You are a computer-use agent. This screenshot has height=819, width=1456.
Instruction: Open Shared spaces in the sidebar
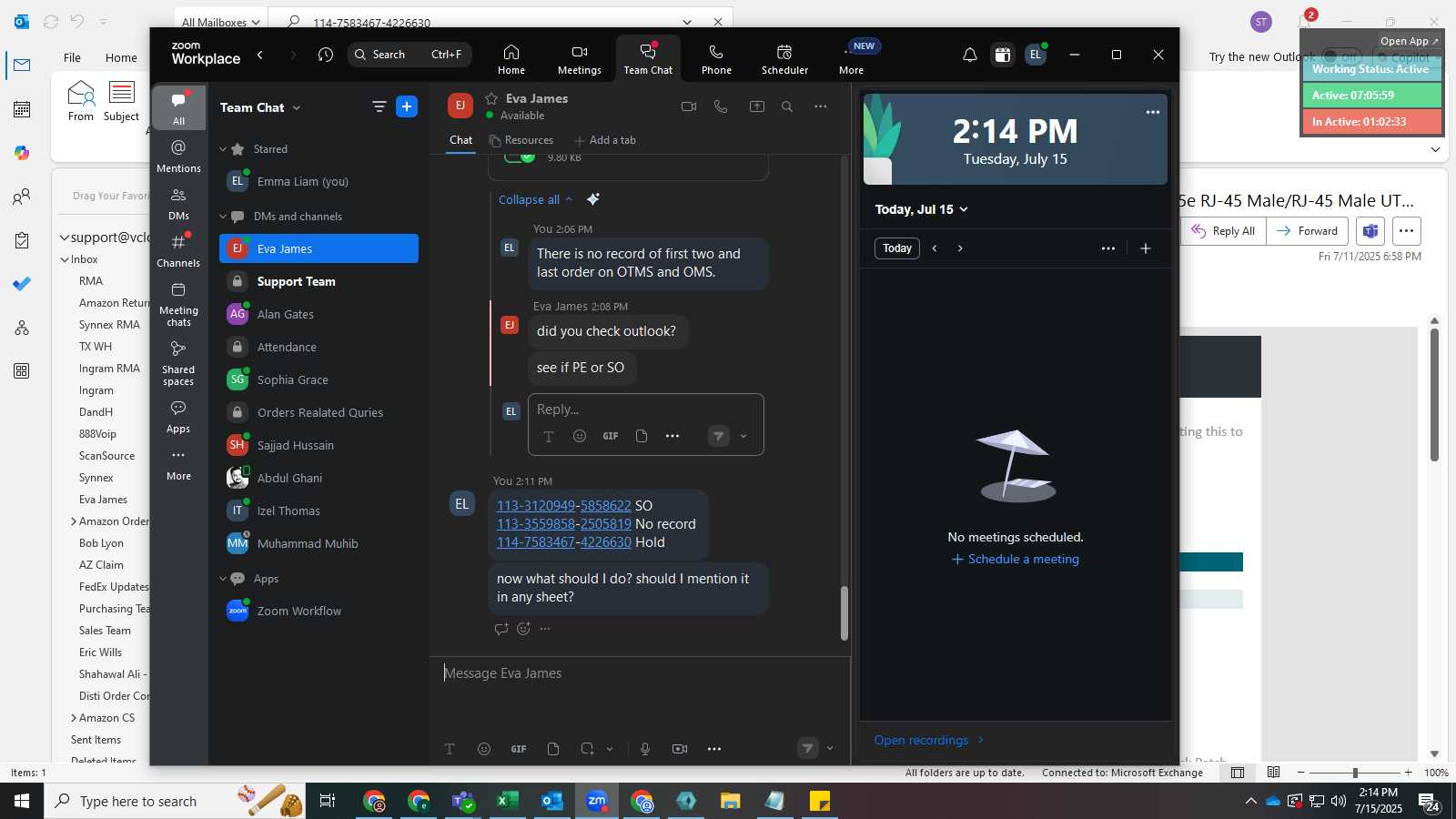178,364
